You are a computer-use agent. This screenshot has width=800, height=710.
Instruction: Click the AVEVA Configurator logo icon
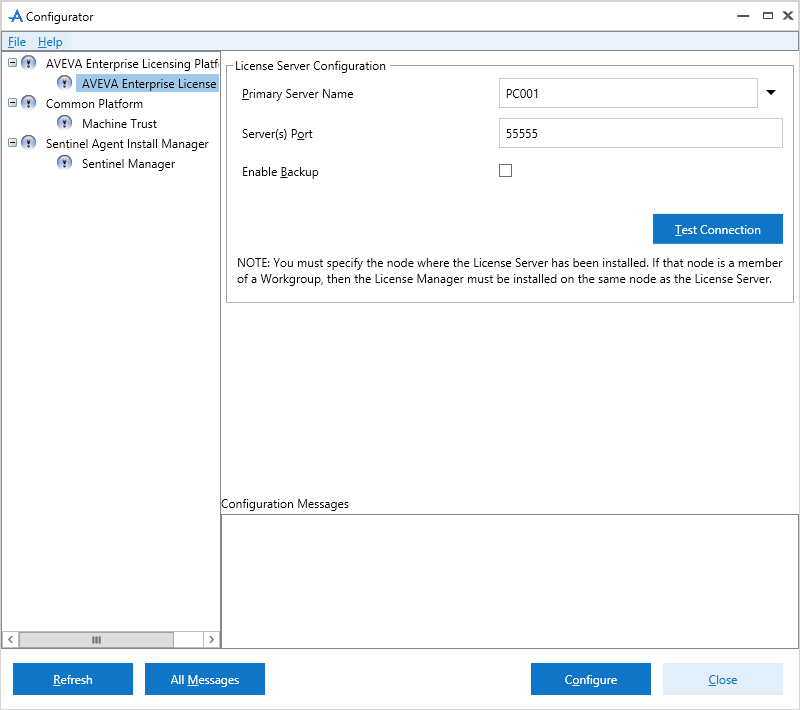[x=16, y=16]
